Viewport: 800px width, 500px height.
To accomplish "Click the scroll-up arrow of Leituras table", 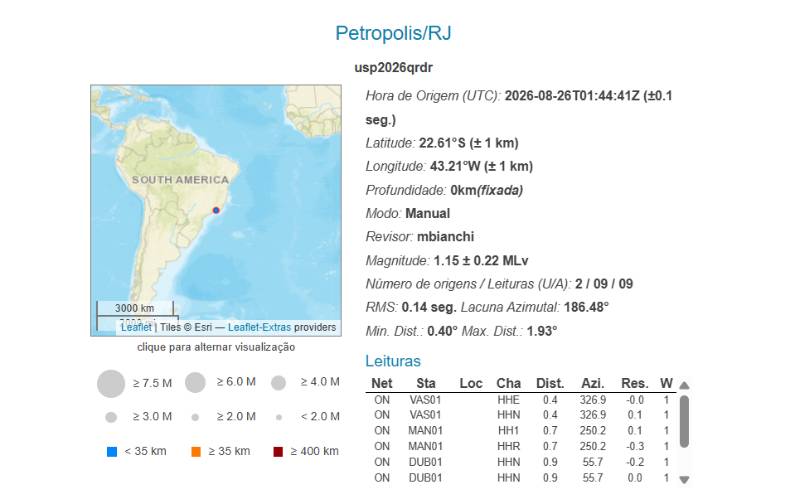I will 685,386.
